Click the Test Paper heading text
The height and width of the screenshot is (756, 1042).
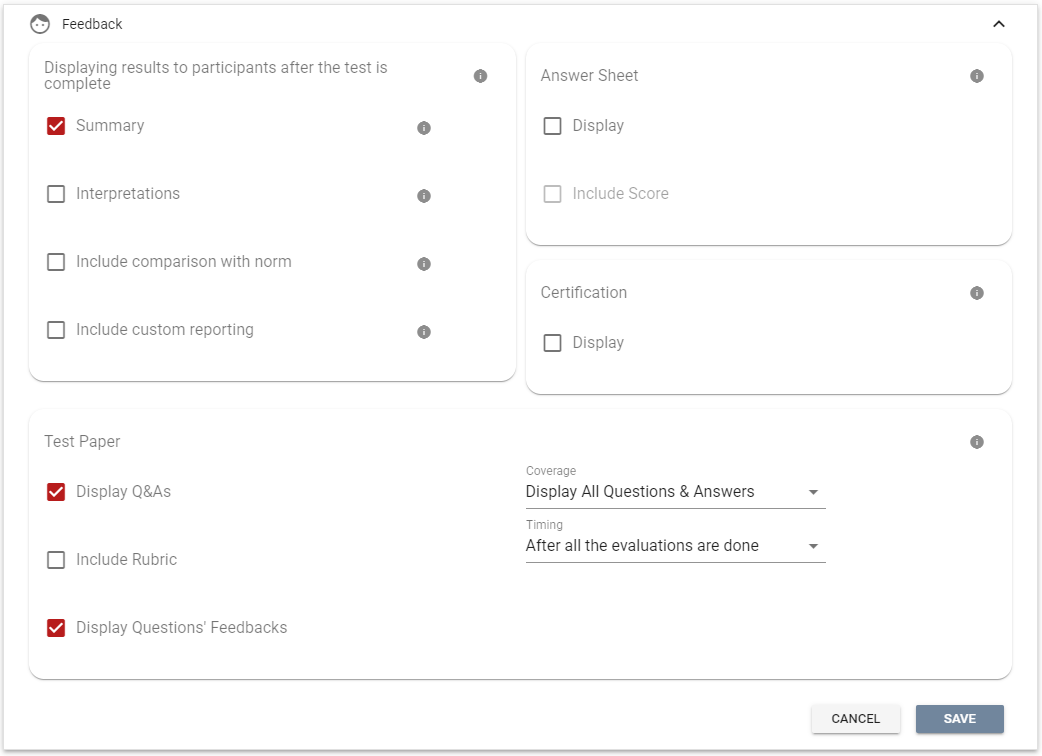click(82, 442)
